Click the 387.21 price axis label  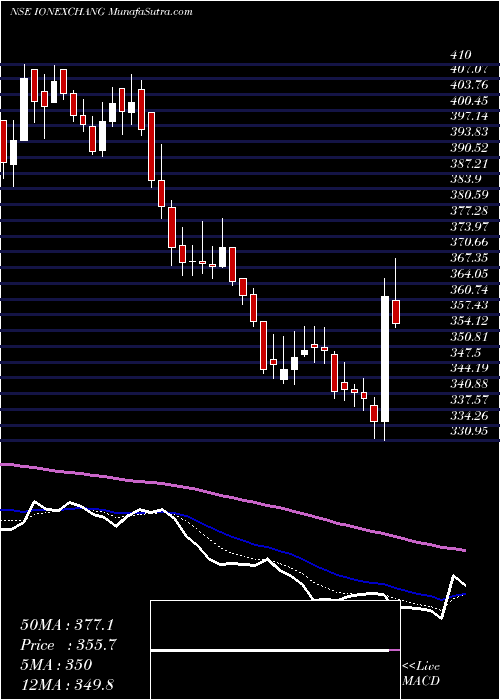[468, 163]
